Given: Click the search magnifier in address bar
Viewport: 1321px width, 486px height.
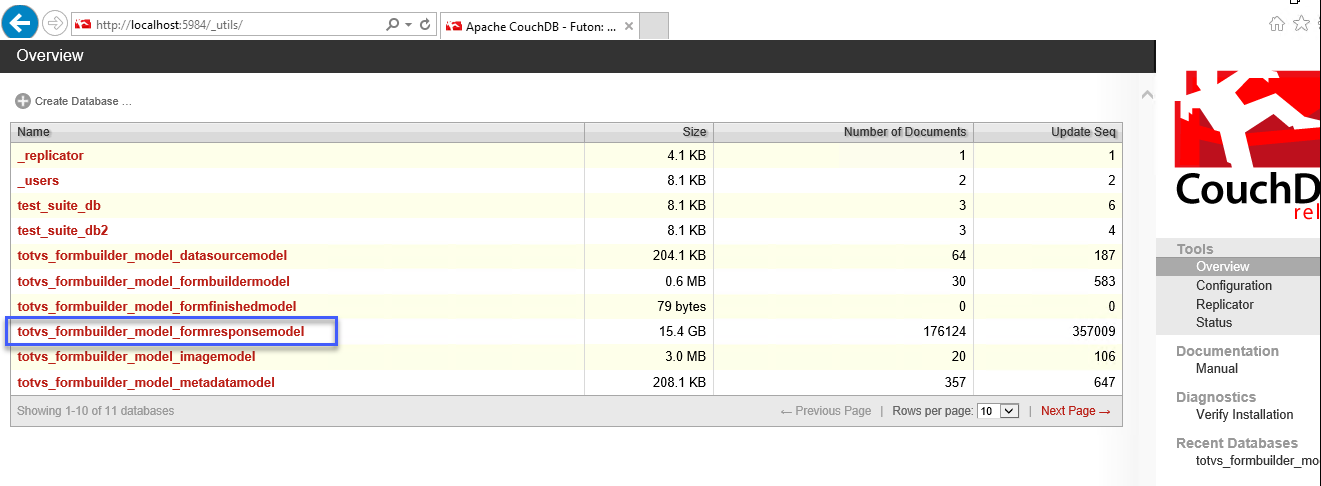Looking at the screenshot, I should tap(392, 24).
